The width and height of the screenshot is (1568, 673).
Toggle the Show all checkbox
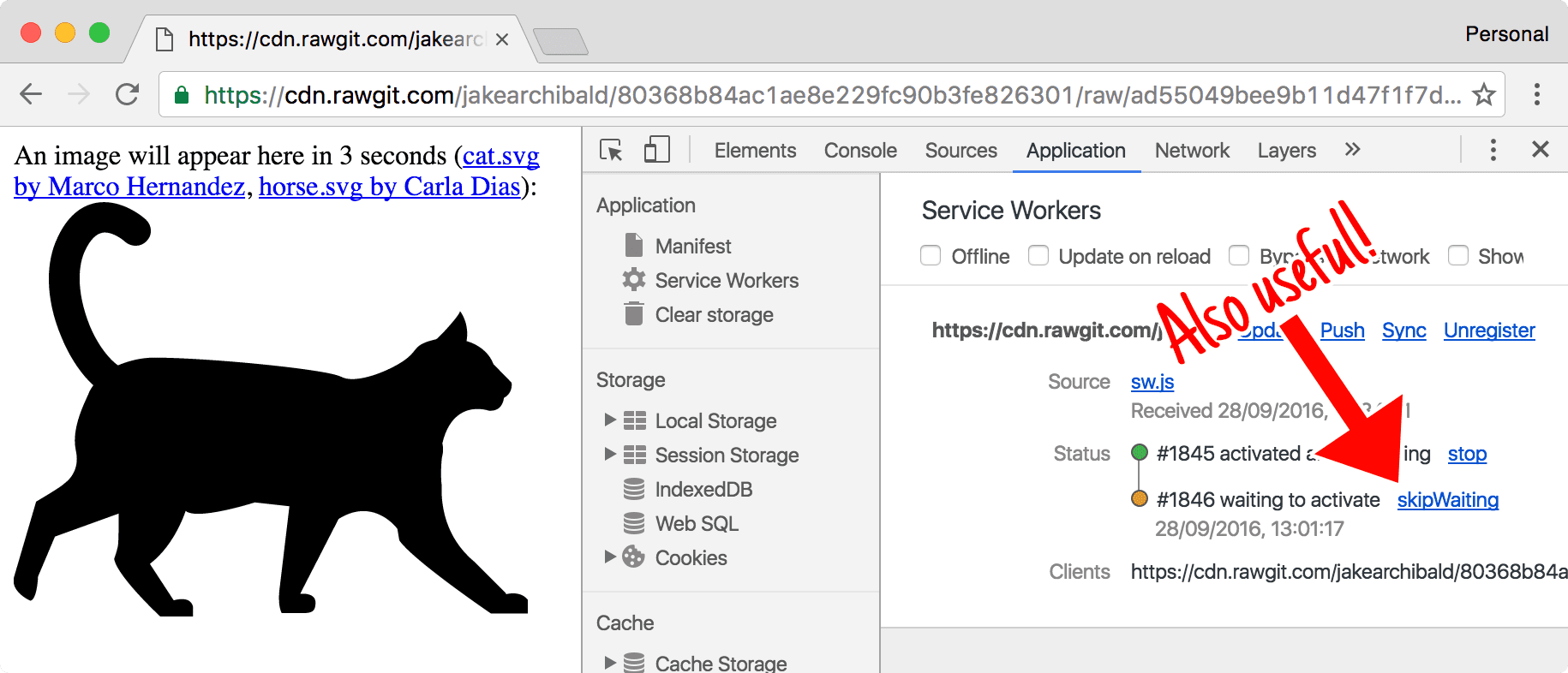pos(1457,256)
